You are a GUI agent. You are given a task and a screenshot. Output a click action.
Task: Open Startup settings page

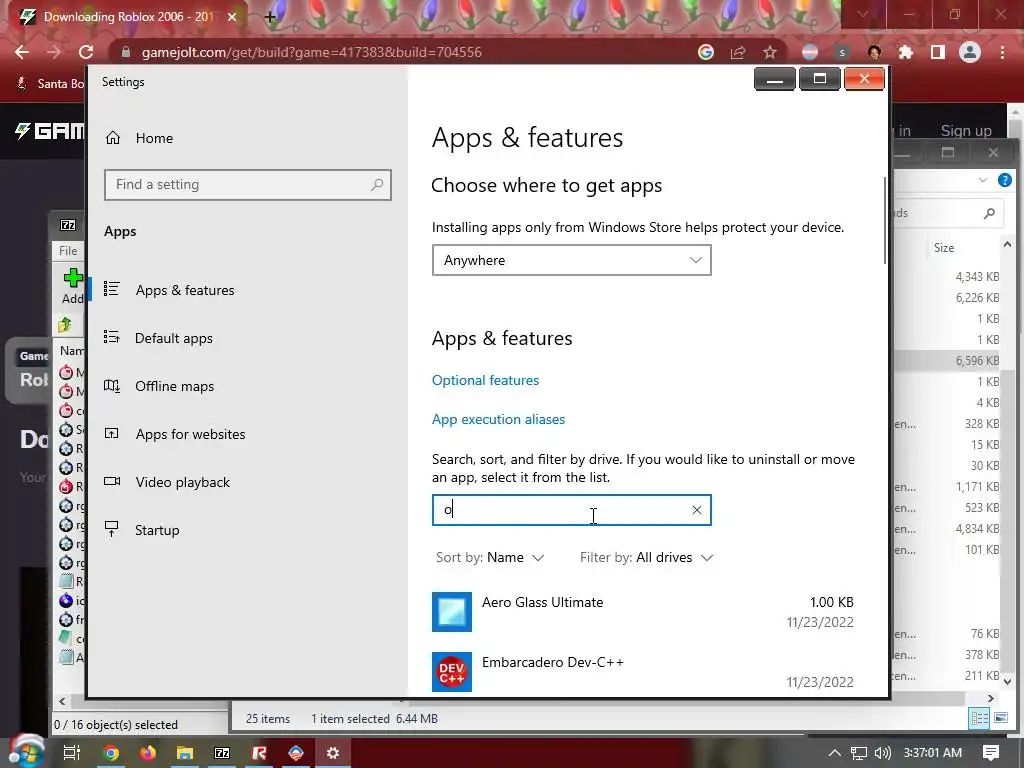(157, 530)
